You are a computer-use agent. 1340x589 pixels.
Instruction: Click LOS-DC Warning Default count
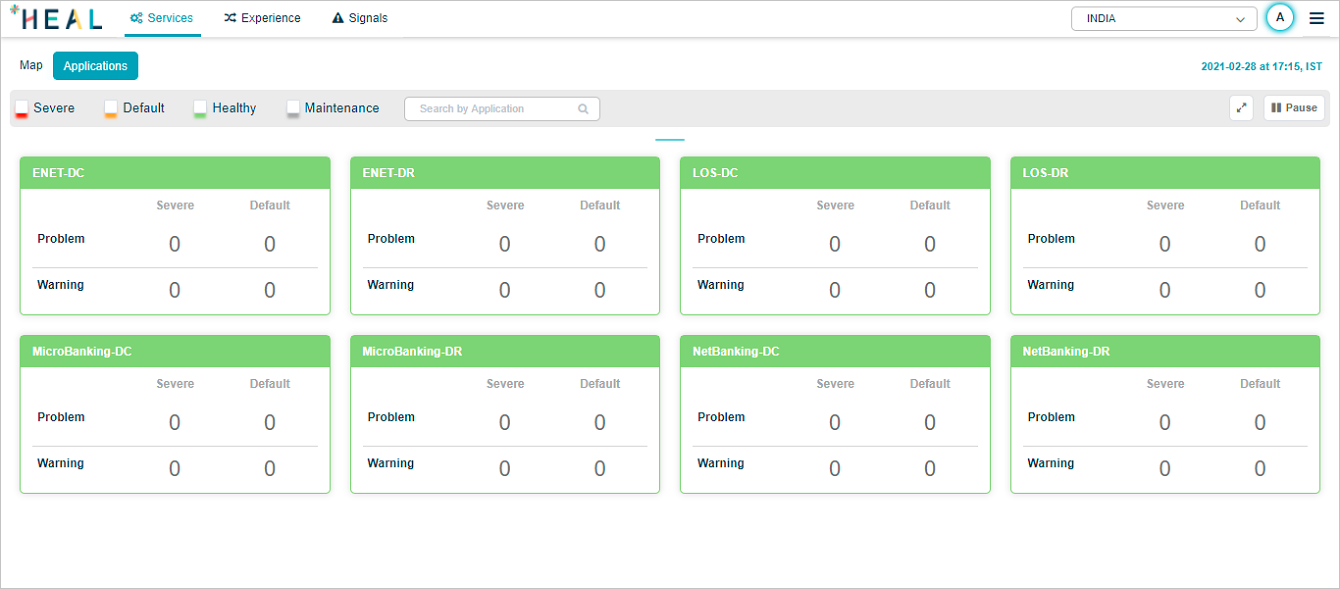click(930, 290)
